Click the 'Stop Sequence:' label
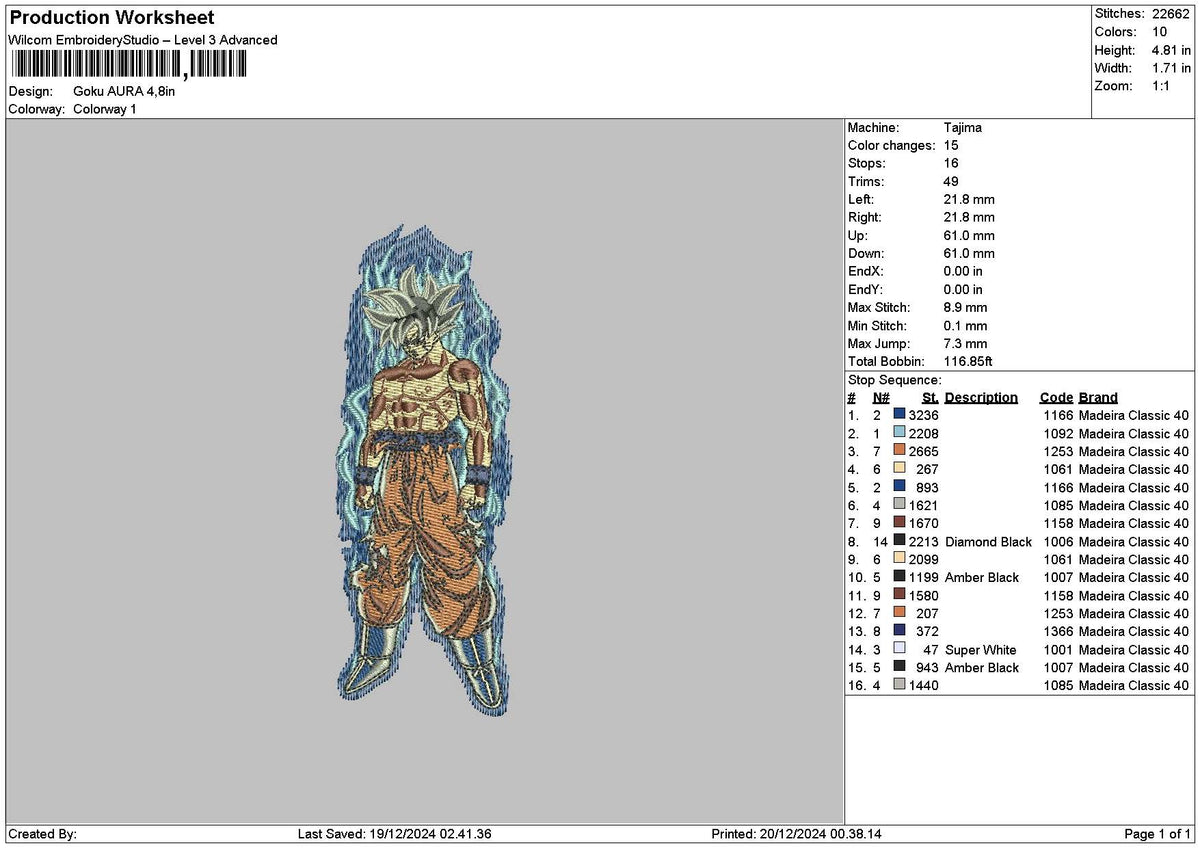 894,380
